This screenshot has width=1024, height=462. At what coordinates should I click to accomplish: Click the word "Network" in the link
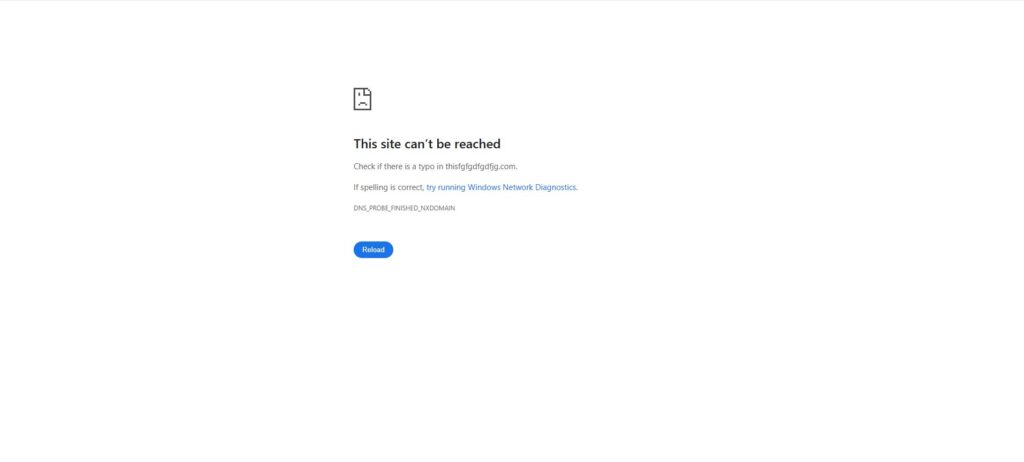517,187
